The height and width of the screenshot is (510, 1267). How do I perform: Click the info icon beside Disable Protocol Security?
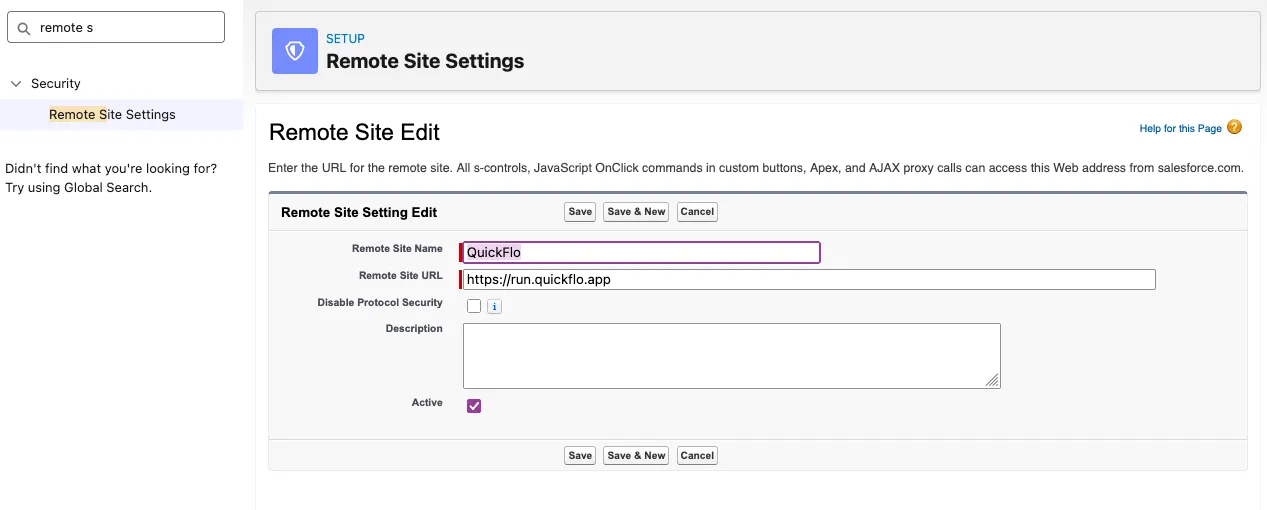pos(494,307)
